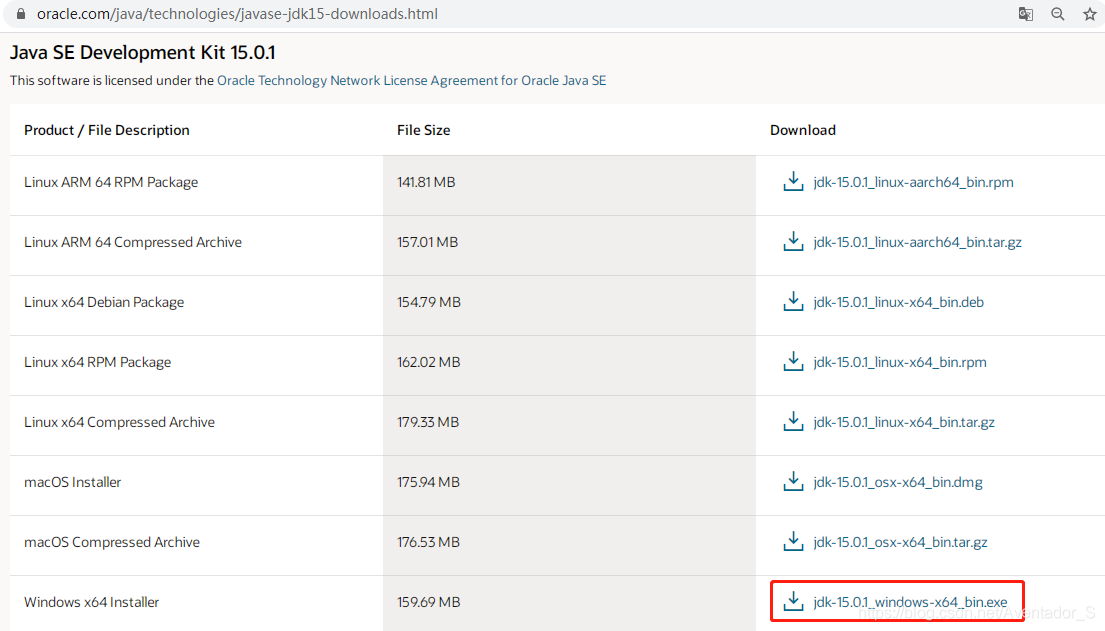1105x631 pixels.
Task: Download jdk-15.0.1_linux-x64_bin.tar.gz file link
Action: (x=904, y=422)
